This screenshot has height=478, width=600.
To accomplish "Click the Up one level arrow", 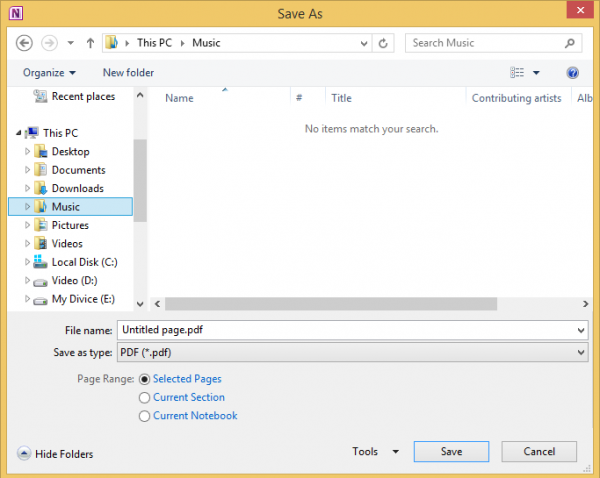I will (90, 43).
